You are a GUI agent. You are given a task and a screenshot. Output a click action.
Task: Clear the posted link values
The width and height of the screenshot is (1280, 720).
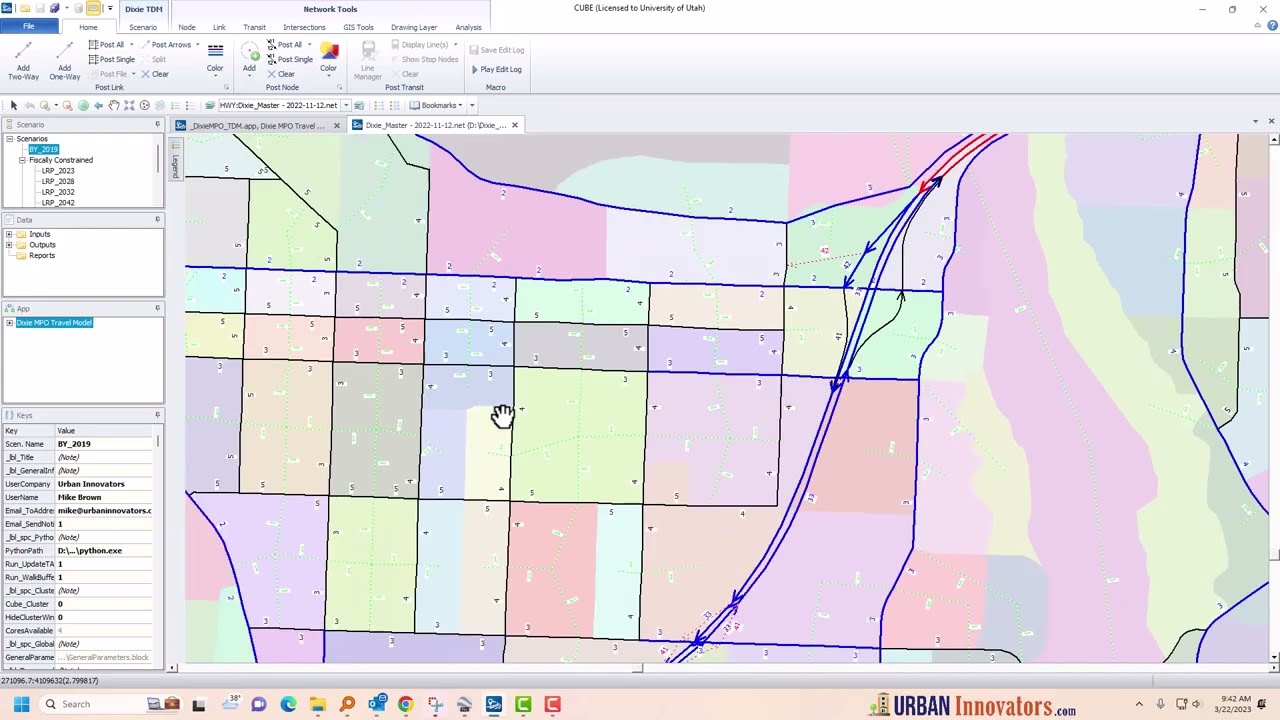tap(155, 74)
